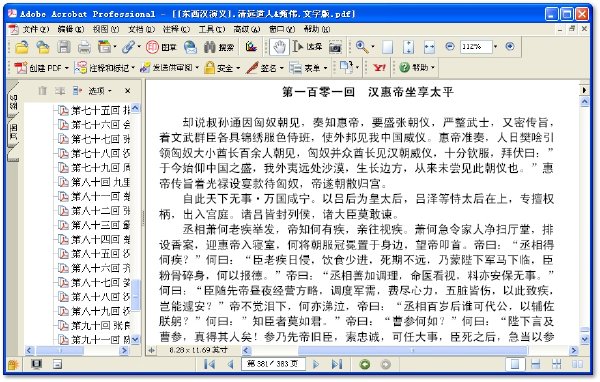600x382 pixels.
Task: Go to previous page arrow
Action: tap(230, 364)
